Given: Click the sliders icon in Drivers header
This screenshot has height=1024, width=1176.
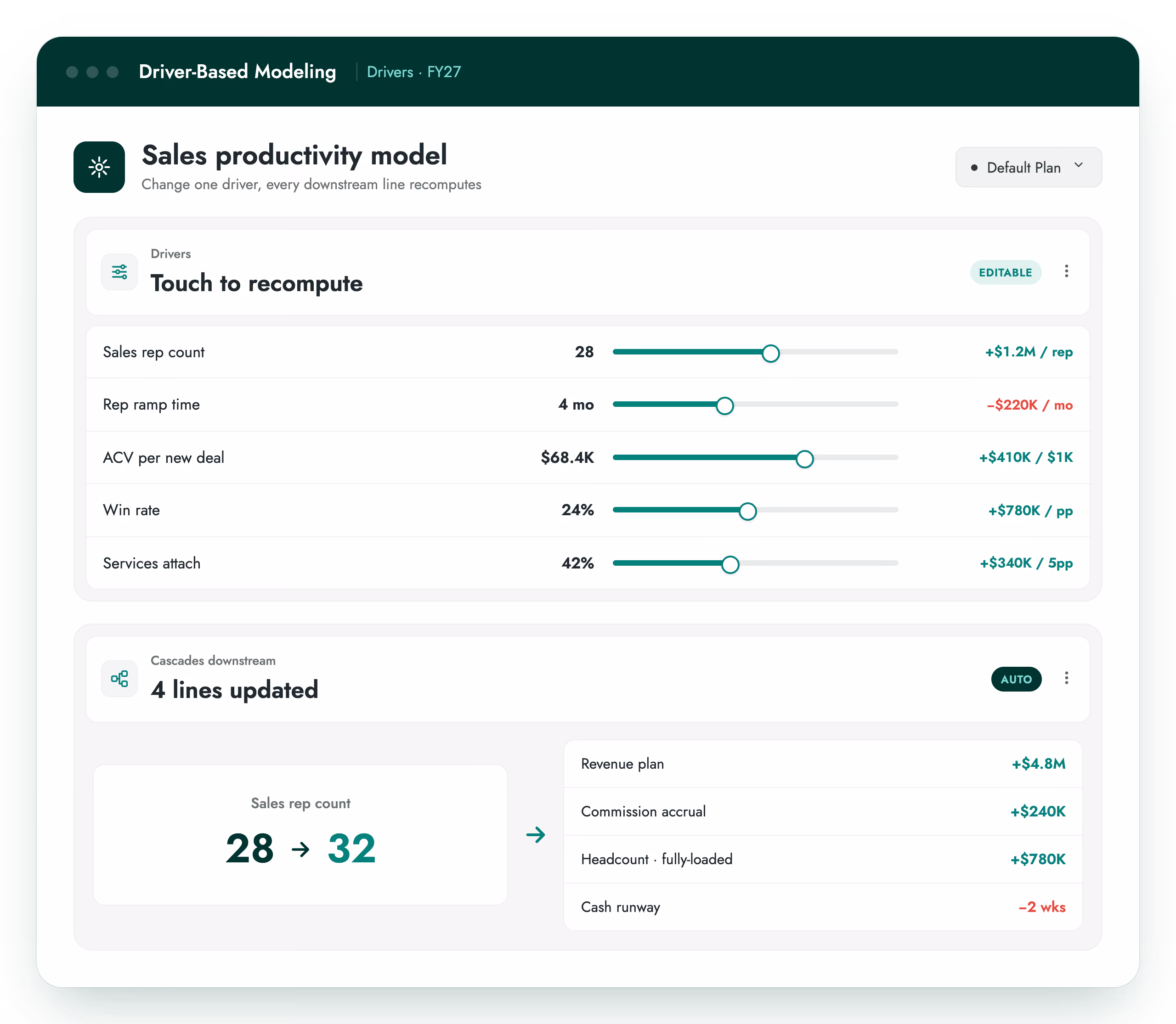Looking at the screenshot, I should click(119, 272).
